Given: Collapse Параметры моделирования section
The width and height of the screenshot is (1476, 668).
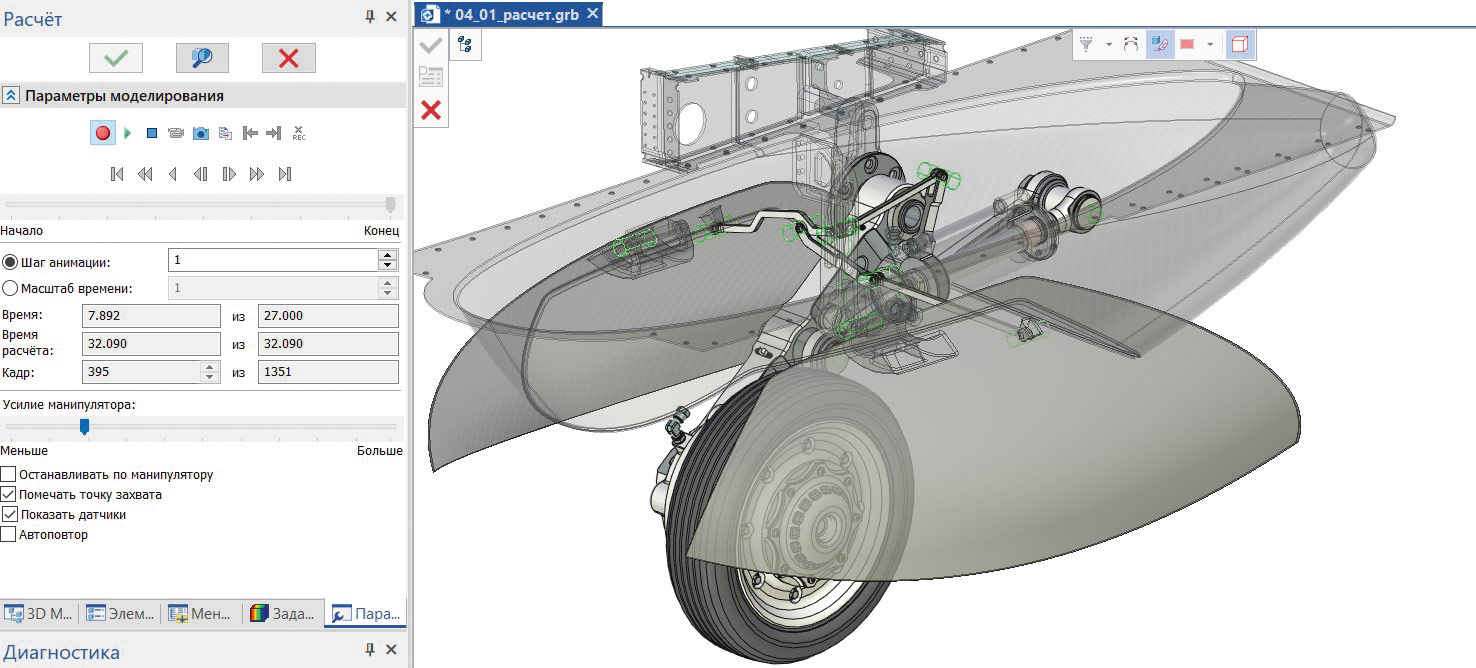Looking at the screenshot, I should point(11,96).
